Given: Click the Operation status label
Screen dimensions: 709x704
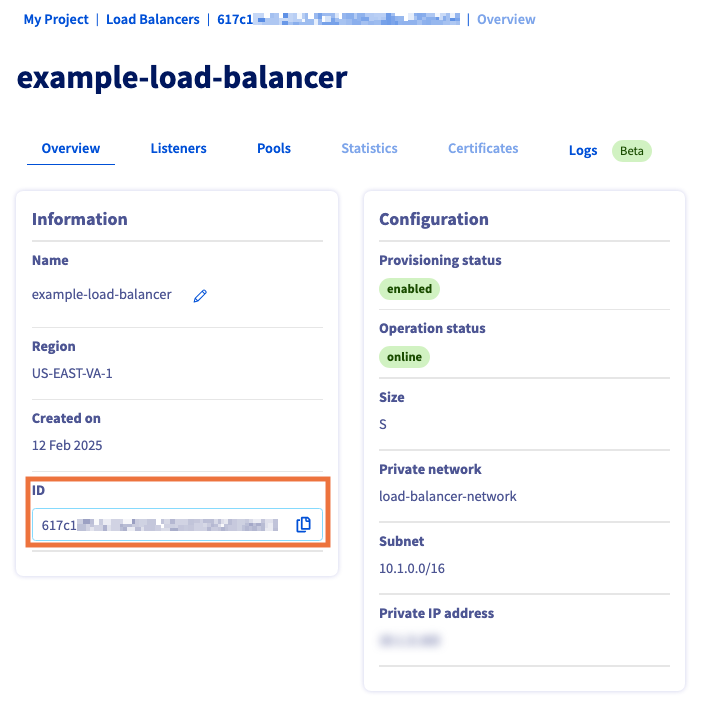Looking at the screenshot, I should (432, 328).
